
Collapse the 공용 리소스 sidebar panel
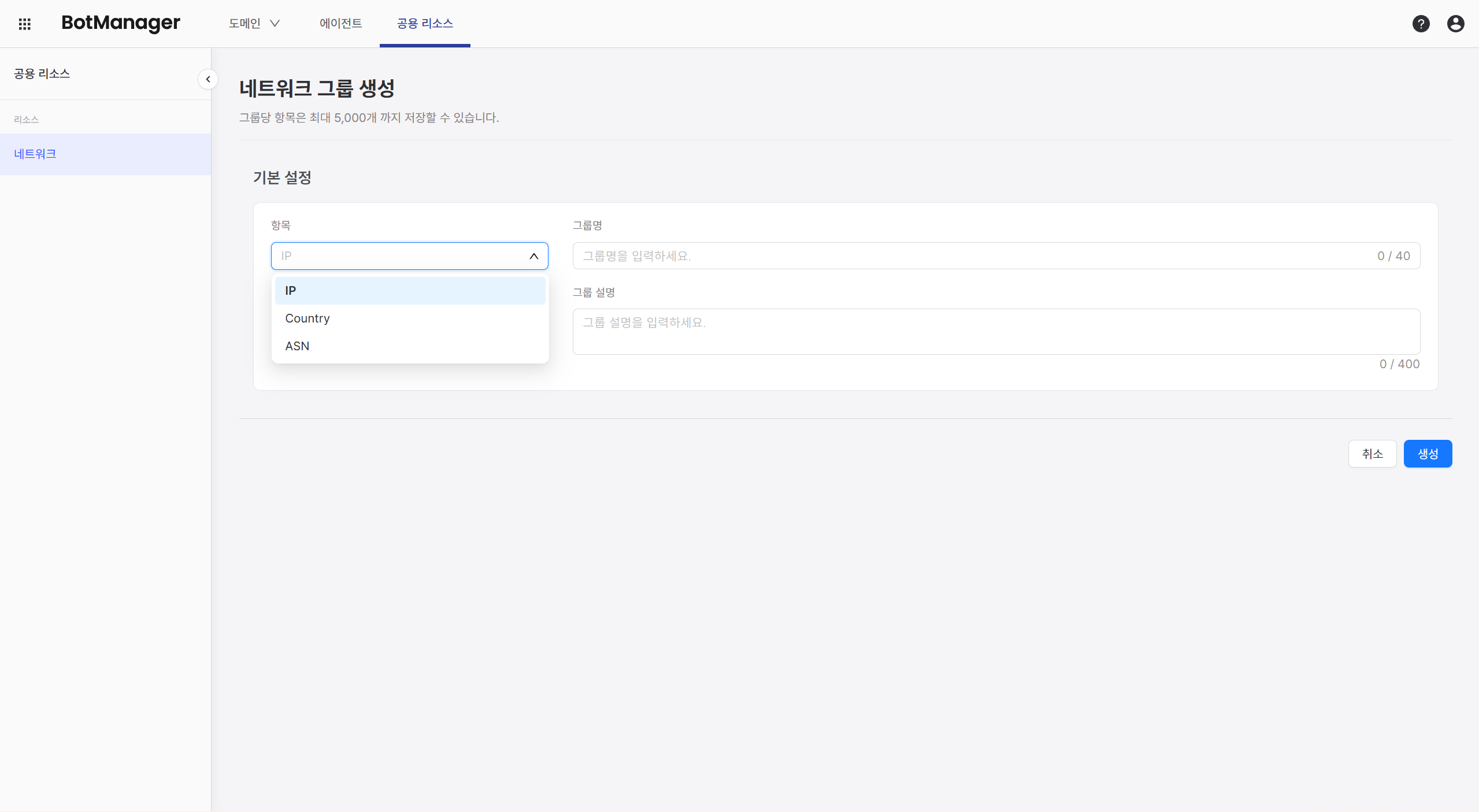point(207,79)
